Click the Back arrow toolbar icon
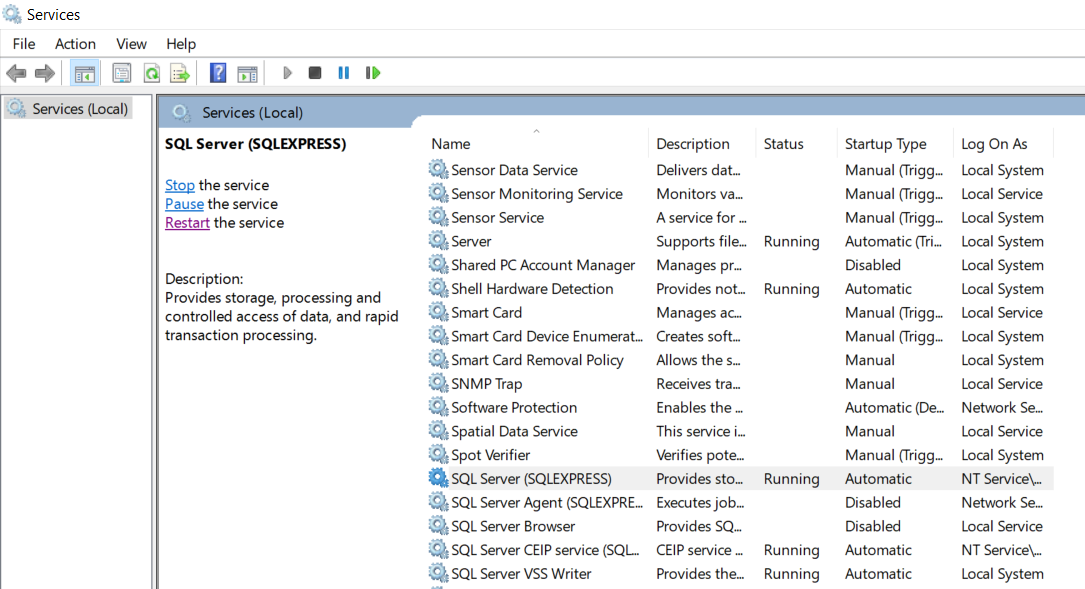1085x589 pixels. 16,73
